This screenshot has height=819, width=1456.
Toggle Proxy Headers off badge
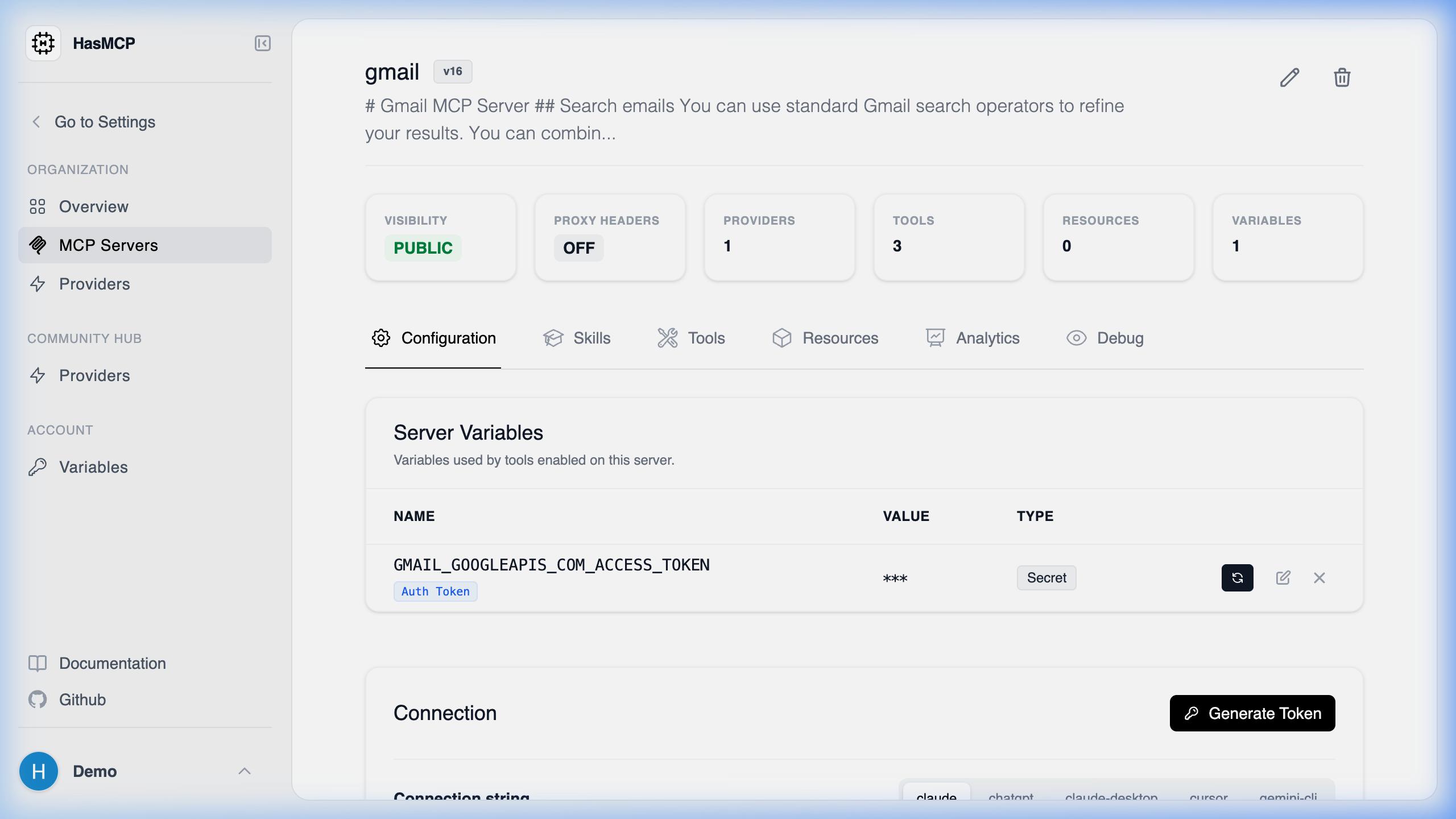coord(578,247)
